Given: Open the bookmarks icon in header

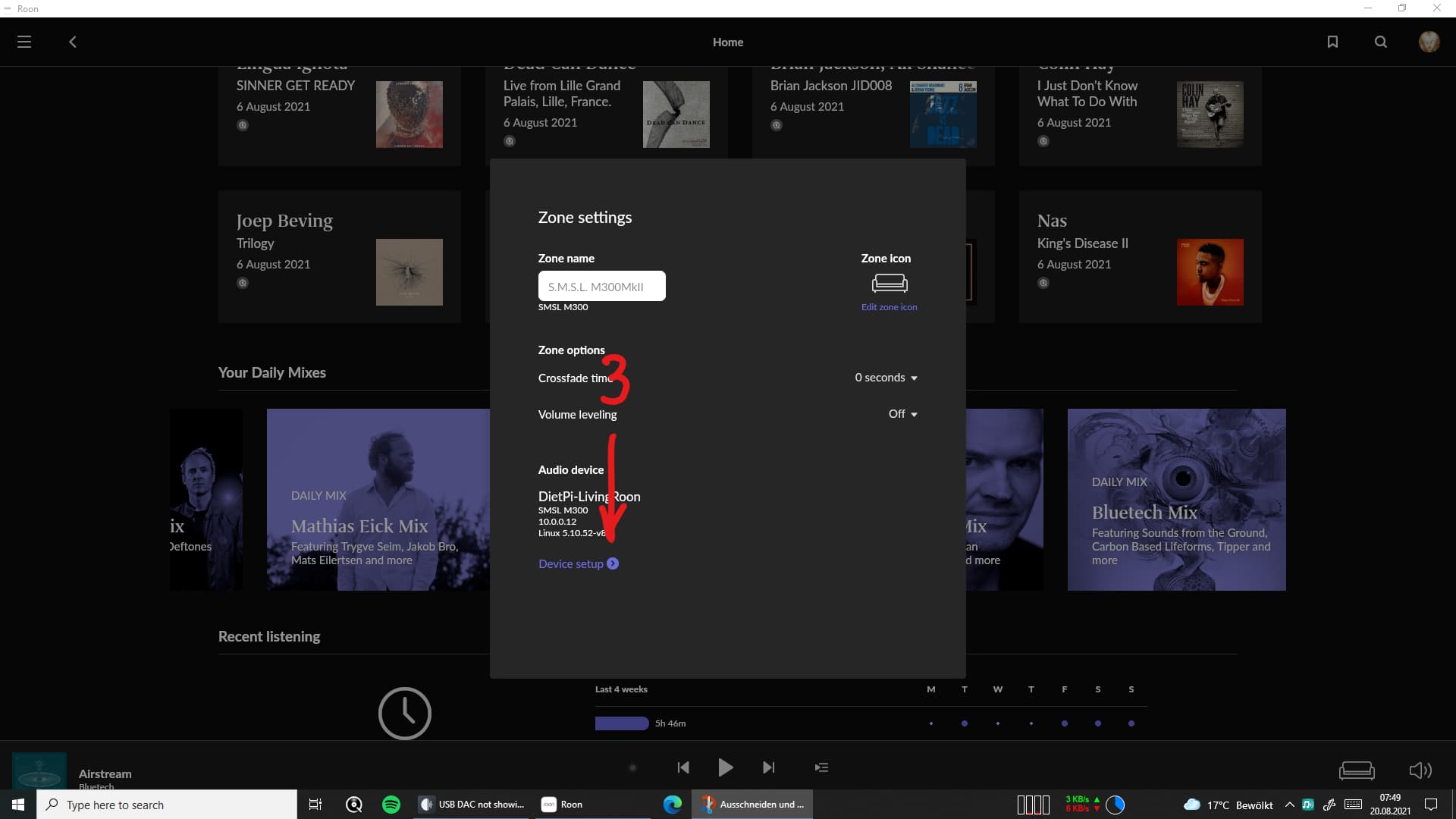Looking at the screenshot, I should click(x=1332, y=42).
